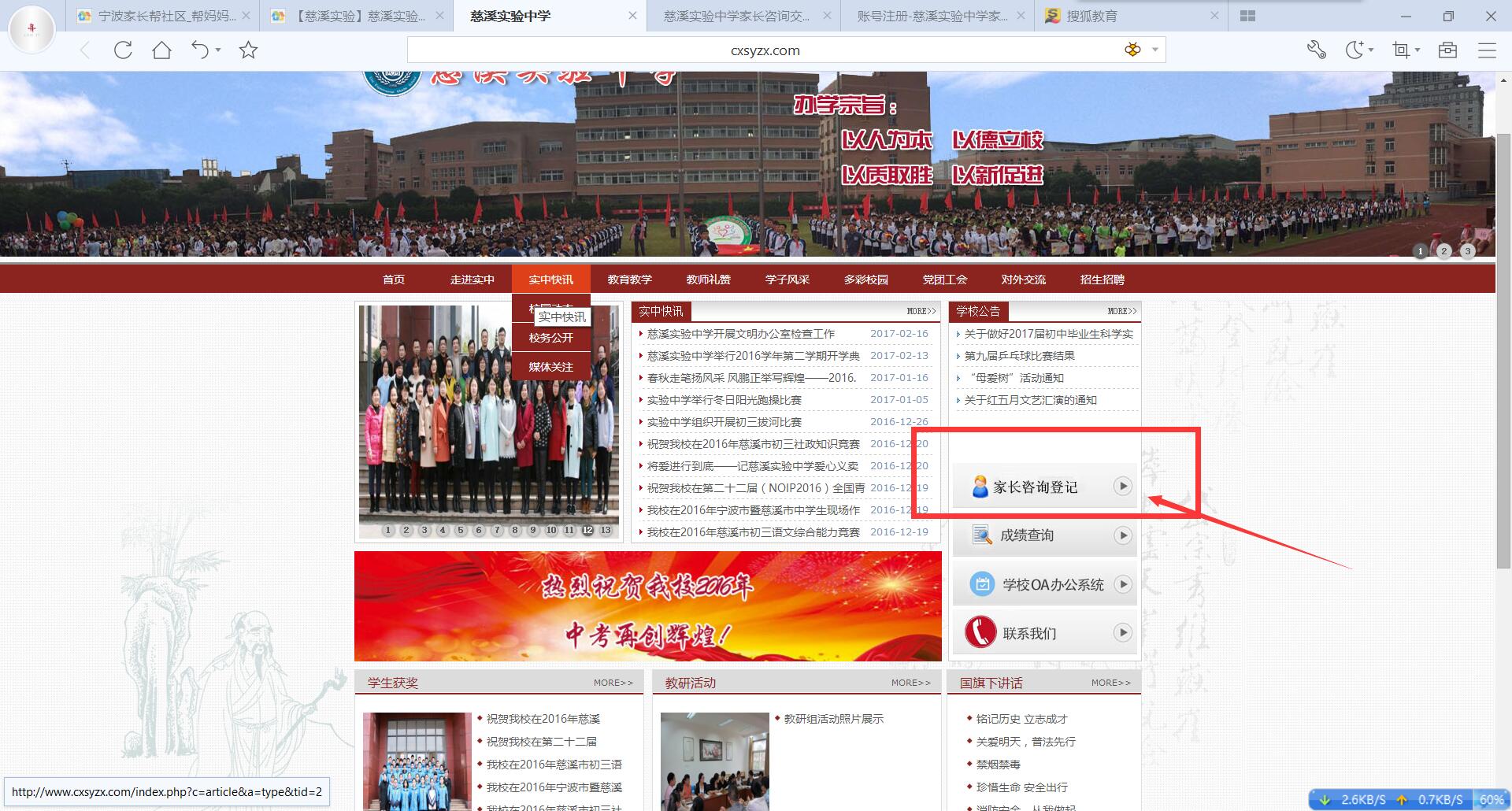Select banner slide indicator 2
The width and height of the screenshot is (1512, 811).
tap(1443, 251)
